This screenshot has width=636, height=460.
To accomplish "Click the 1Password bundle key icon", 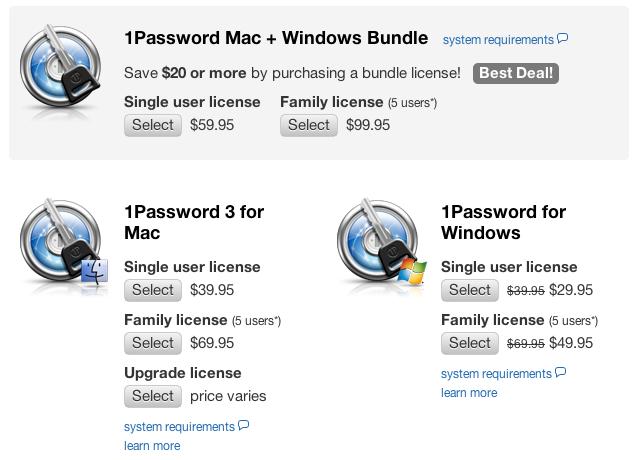I will (x=60, y=65).
